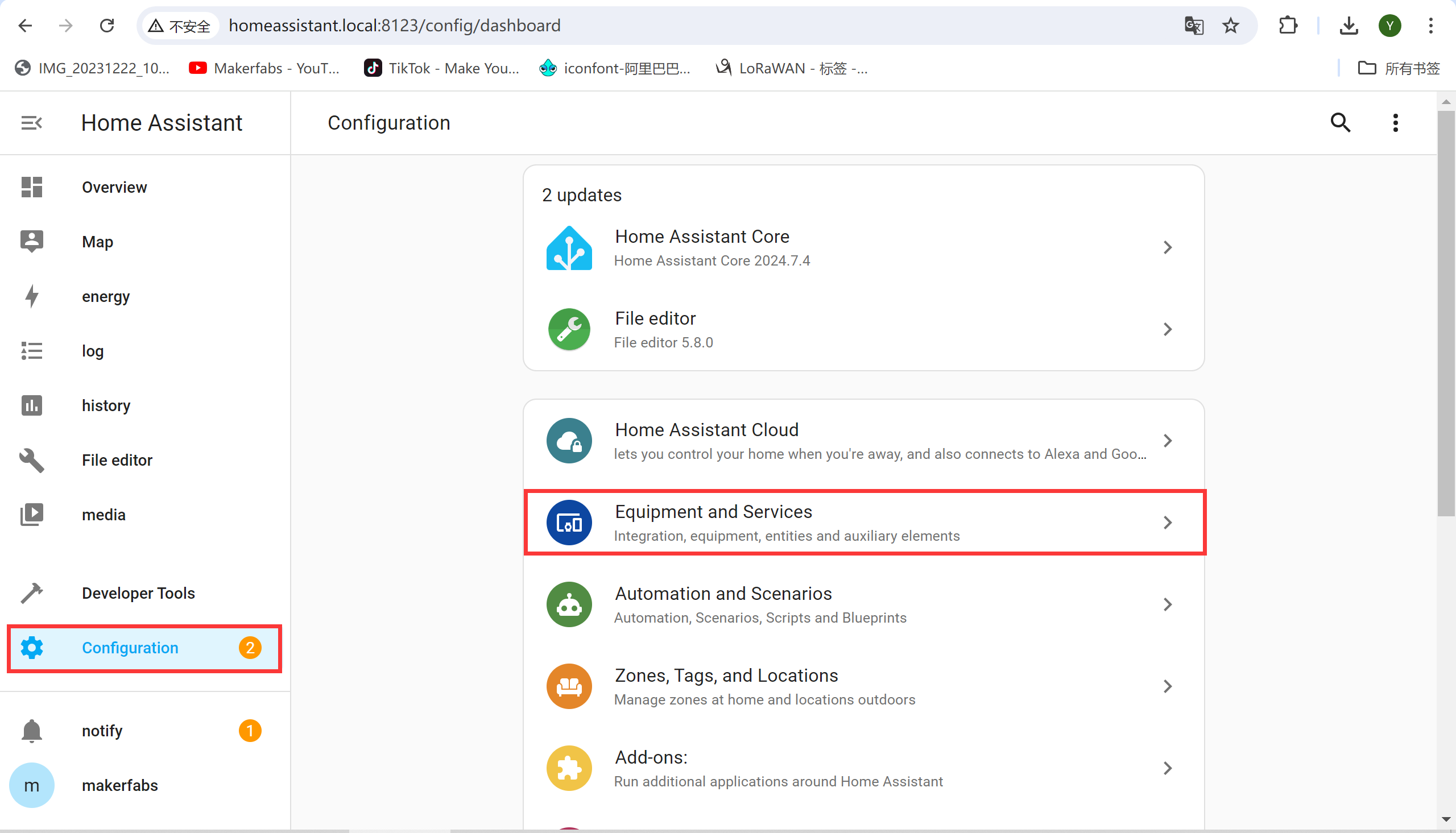Click the forward navigation arrow
The width and height of the screenshot is (1456, 833).
(x=66, y=25)
